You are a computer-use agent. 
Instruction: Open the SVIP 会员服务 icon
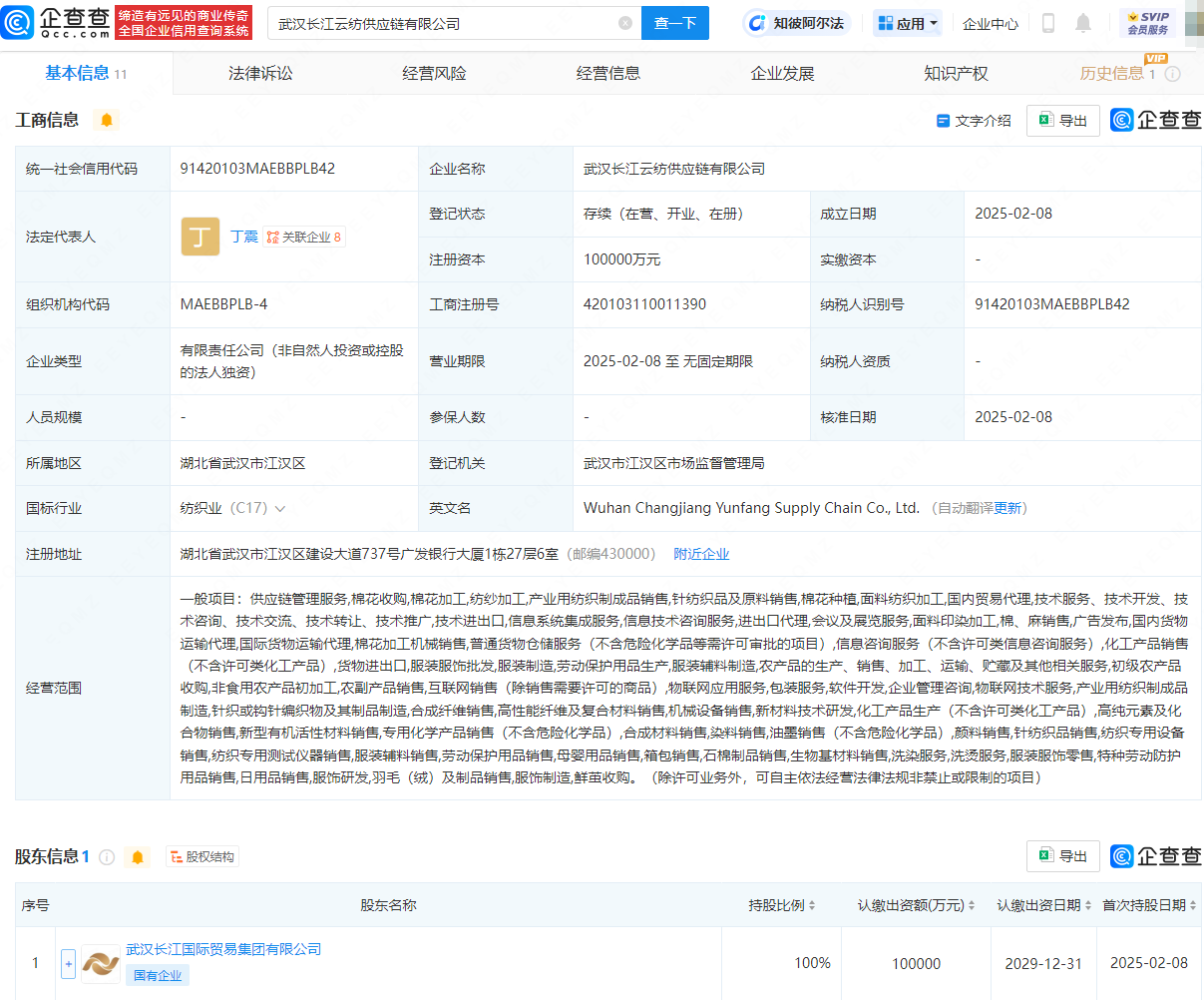pyautogui.click(x=1148, y=21)
